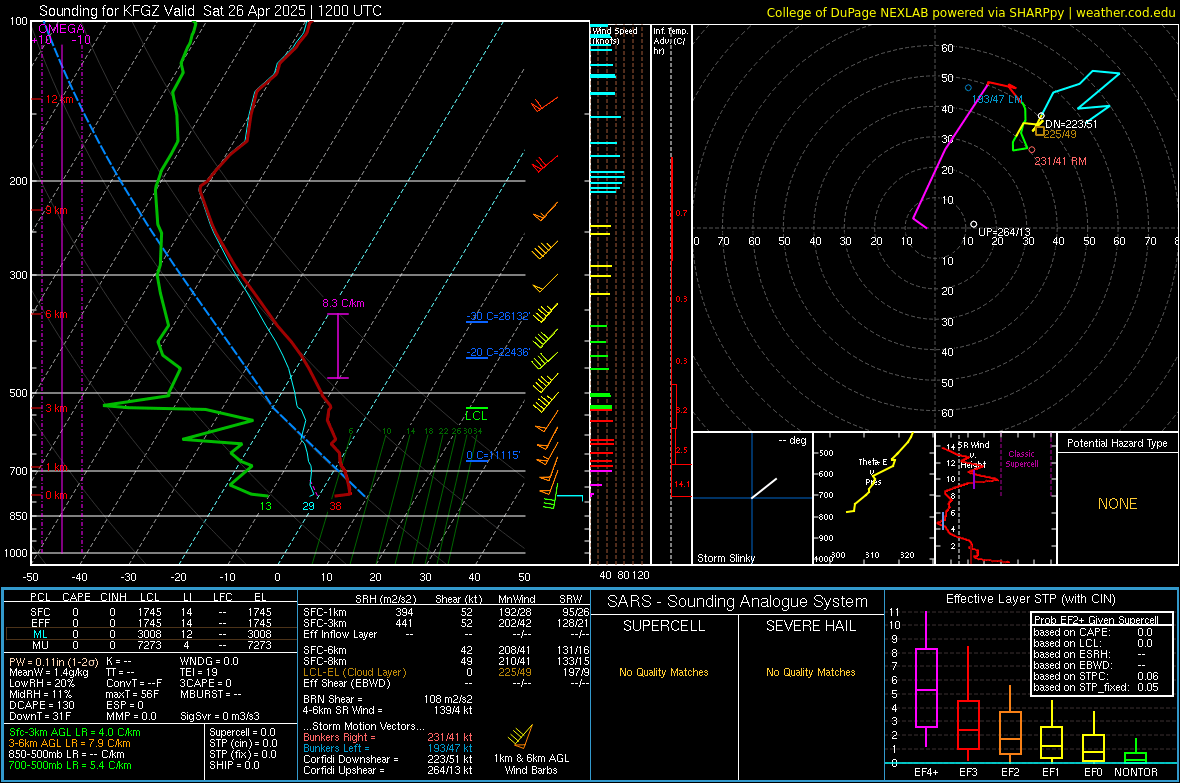The width and height of the screenshot is (1180, 783).
Task: Select the 8.3 C/km lapse rate label
Action: click(x=343, y=303)
